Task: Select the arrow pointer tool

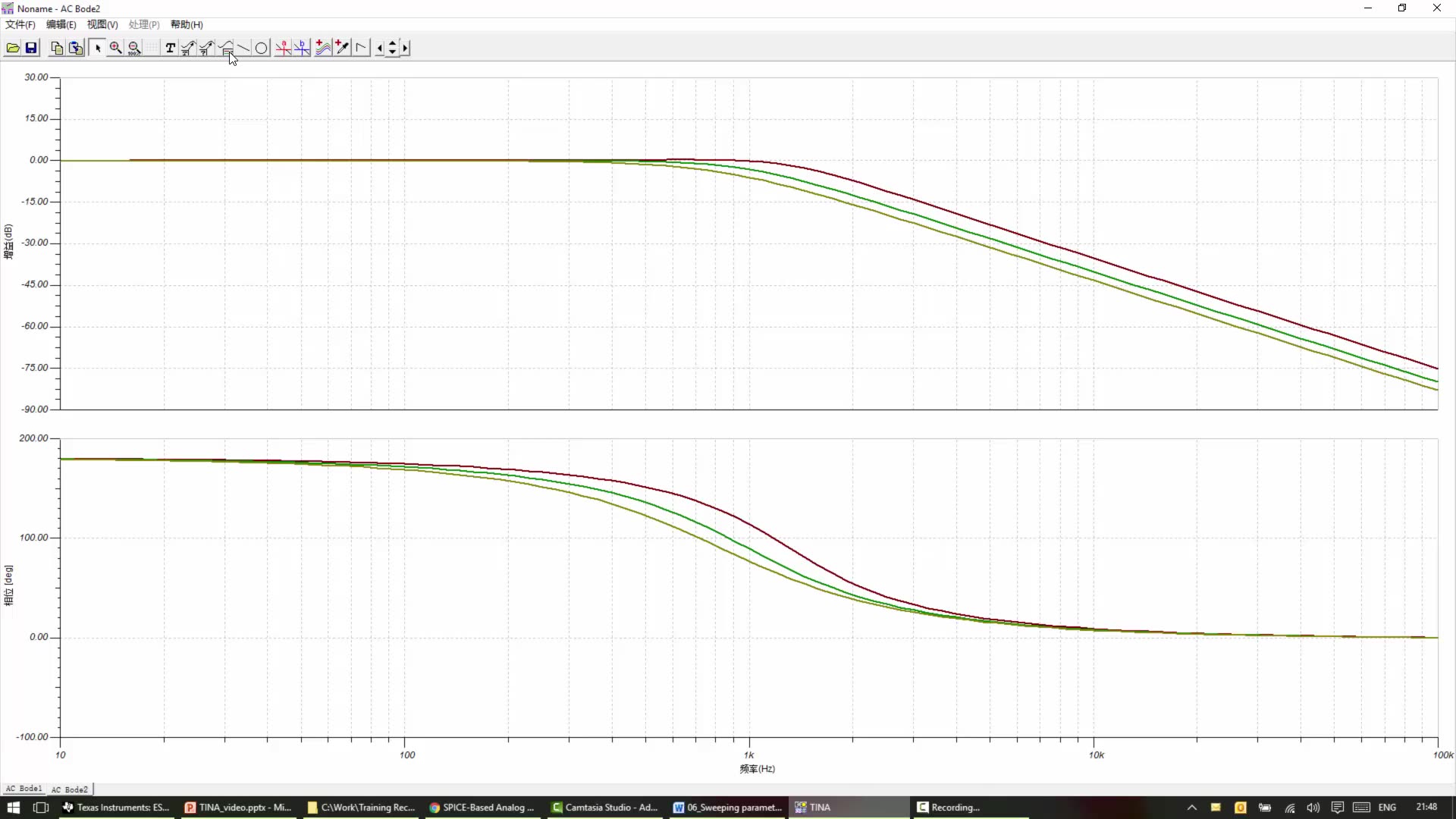Action: (97, 48)
